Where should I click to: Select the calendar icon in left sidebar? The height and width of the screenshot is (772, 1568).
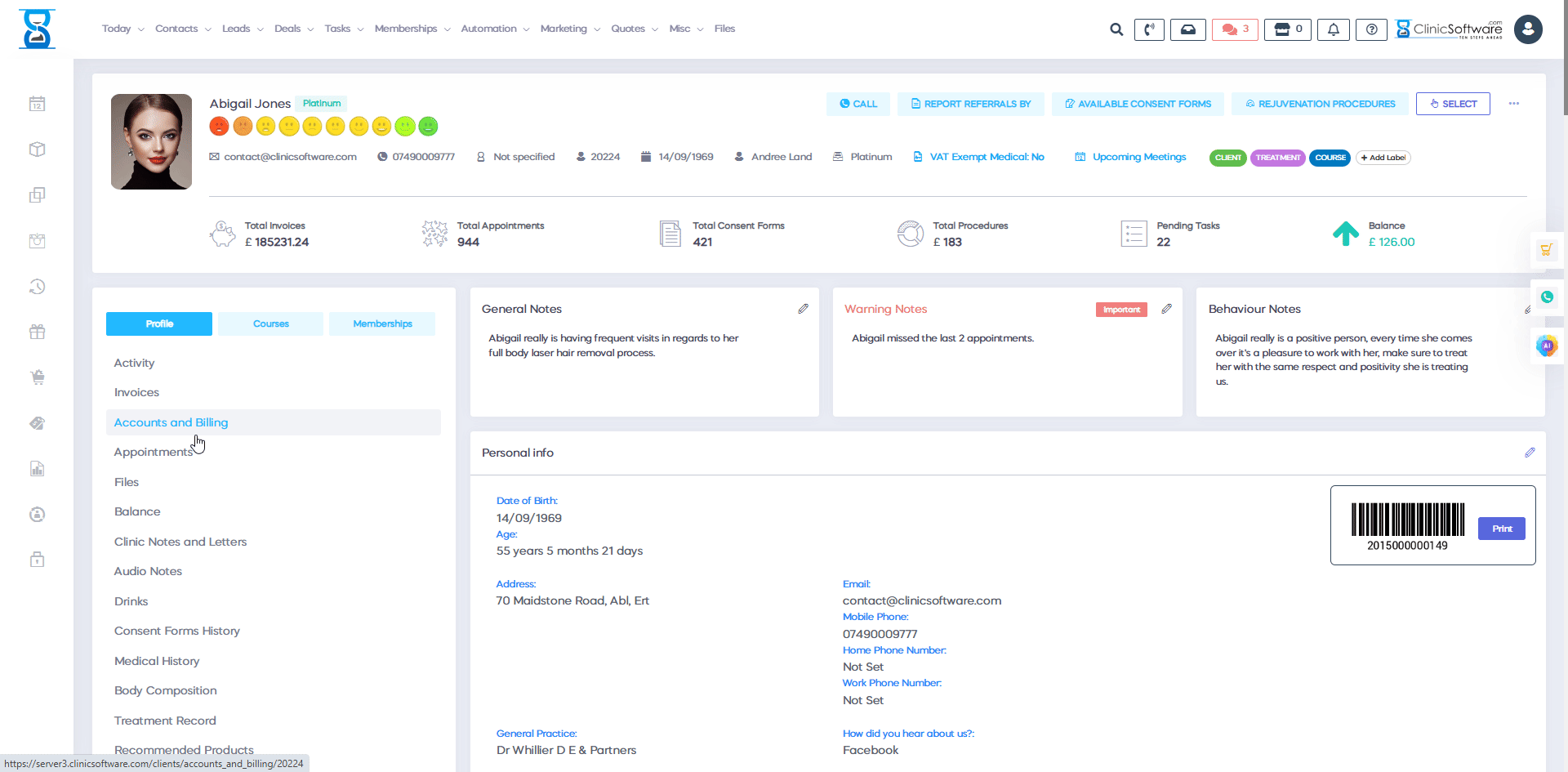(37, 104)
